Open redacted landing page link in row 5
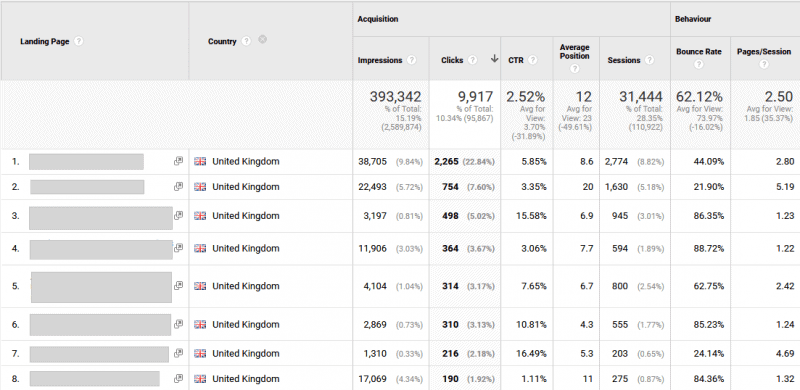 tap(101, 287)
